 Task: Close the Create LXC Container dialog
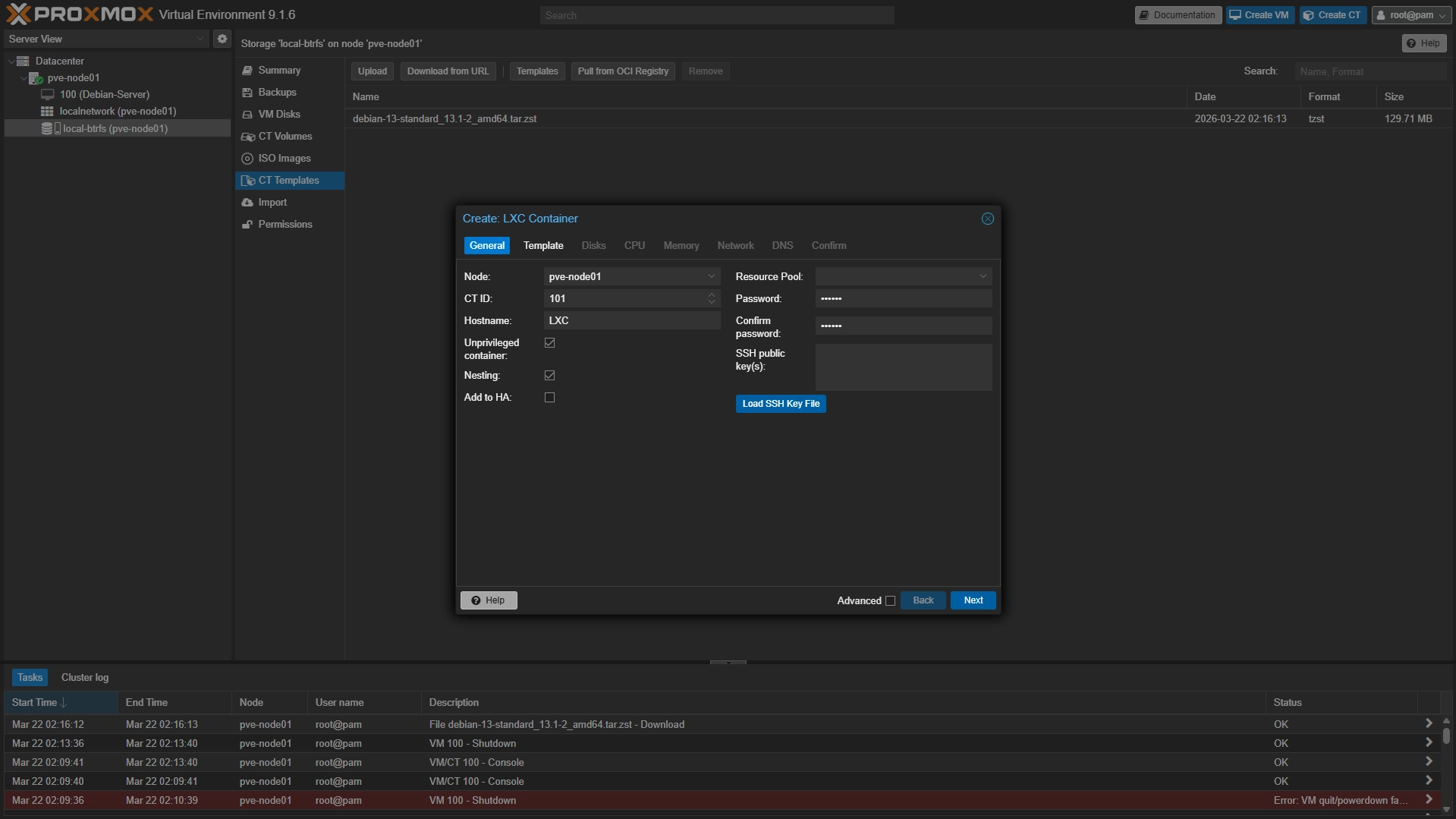click(987, 219)
